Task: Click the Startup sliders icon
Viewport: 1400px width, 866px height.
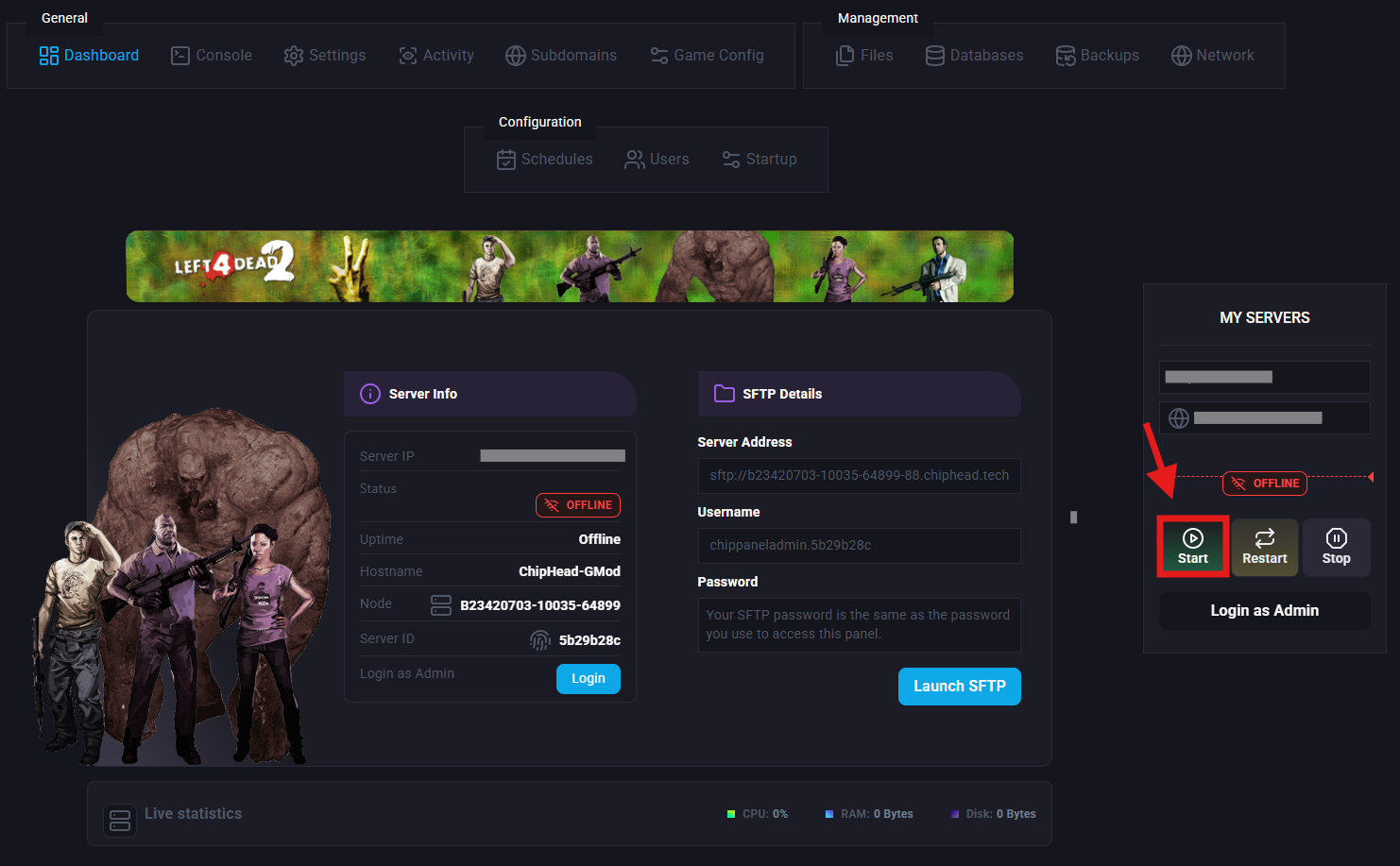Action: pos(731,160)
